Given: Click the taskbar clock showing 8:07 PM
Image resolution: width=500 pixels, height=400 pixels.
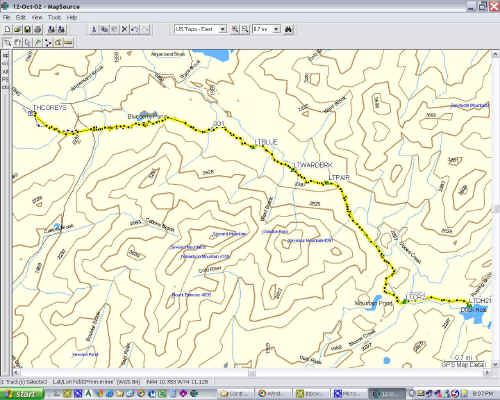Looking at the screenshot, I should click(x=483, y=394).
